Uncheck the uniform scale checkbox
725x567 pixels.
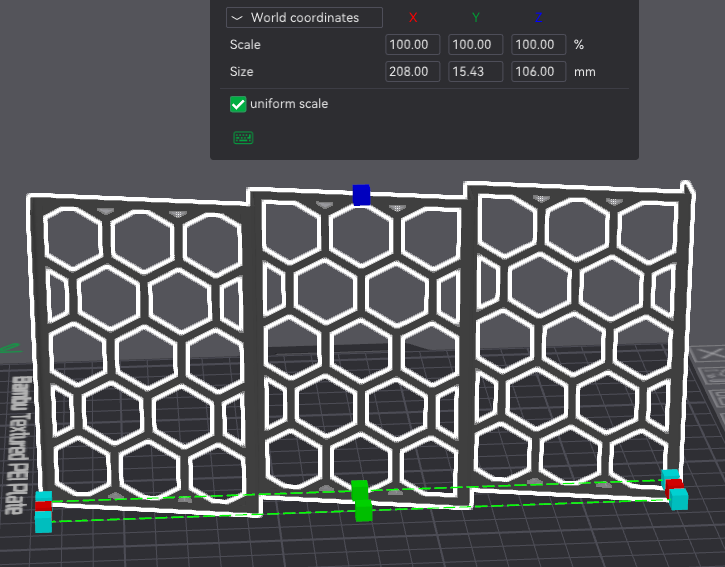tap(238, 104)
